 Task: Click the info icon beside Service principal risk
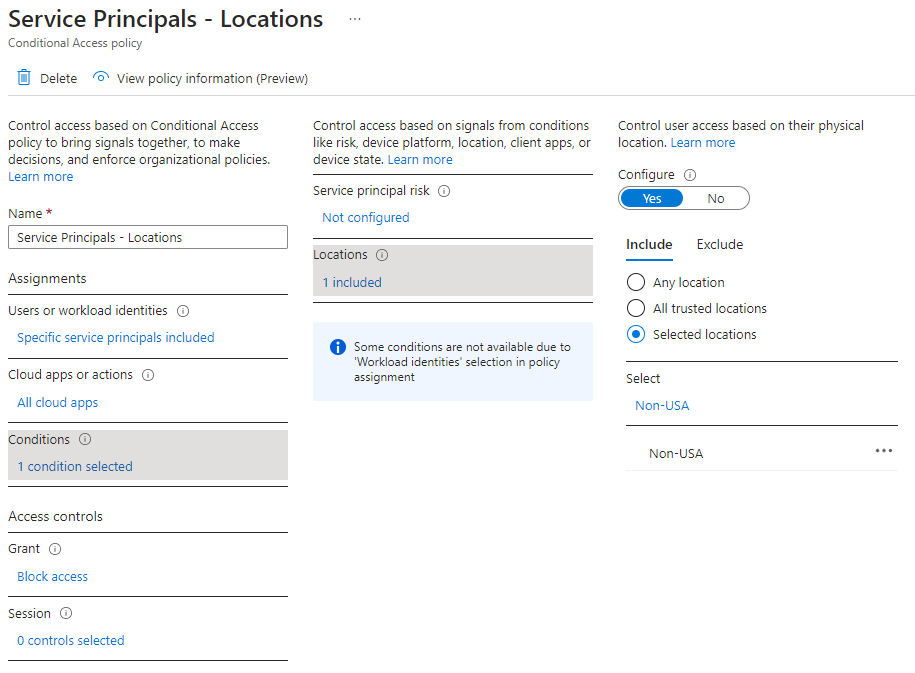point(444,191)
